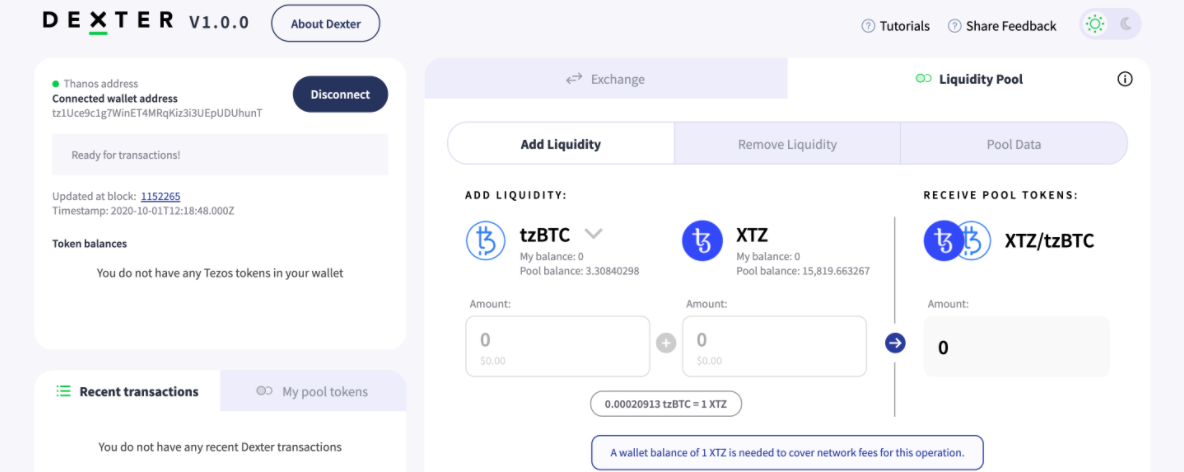The width and height of the screenshot is (1184, 472).
Task: Switch to light mode sun toggle
Action: [1095, 24]
